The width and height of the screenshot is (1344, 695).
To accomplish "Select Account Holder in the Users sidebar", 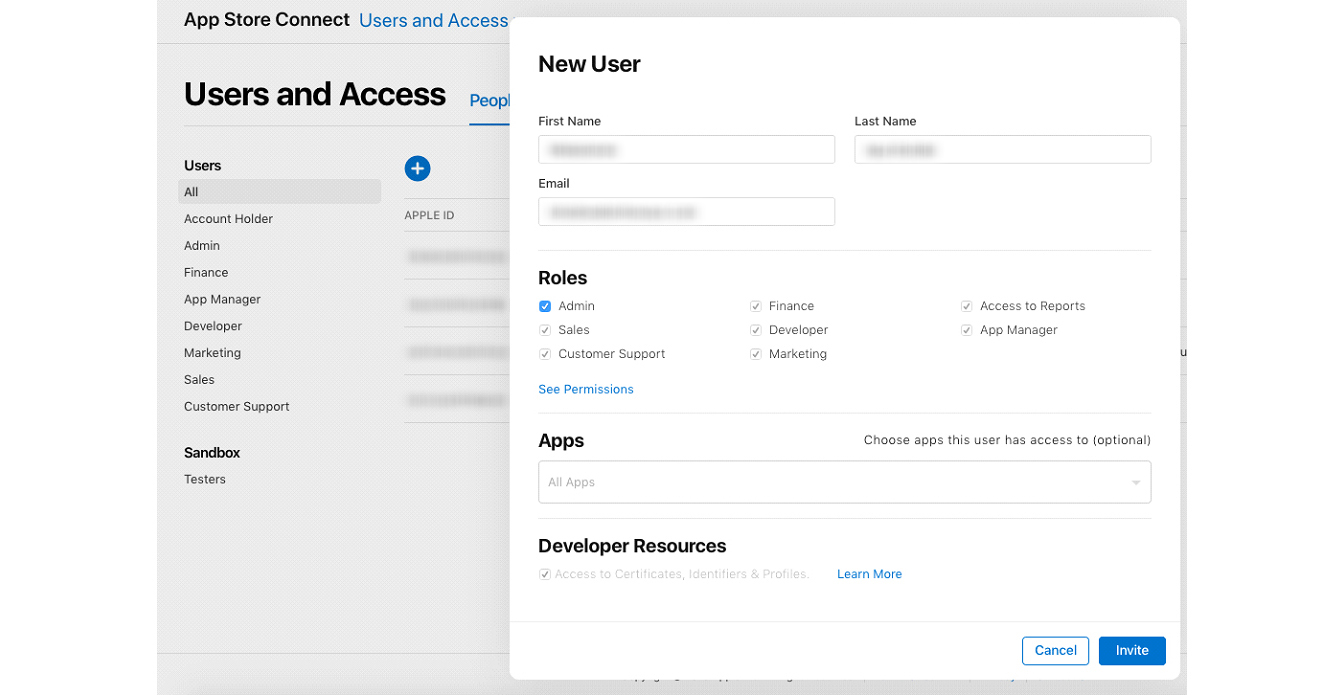I will point(228,219).
